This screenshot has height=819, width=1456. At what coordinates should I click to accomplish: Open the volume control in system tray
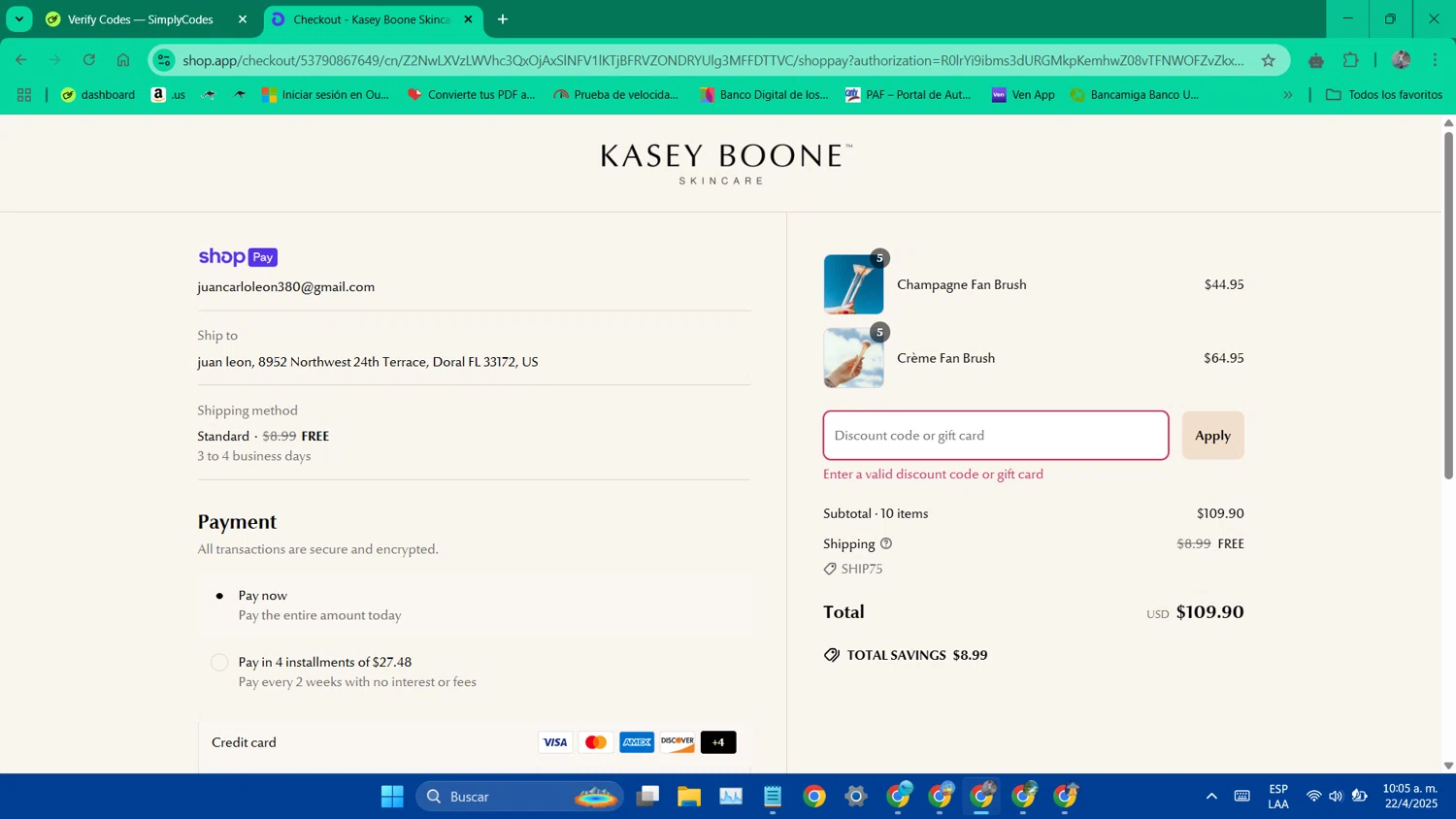click(x=1336, y=797)
